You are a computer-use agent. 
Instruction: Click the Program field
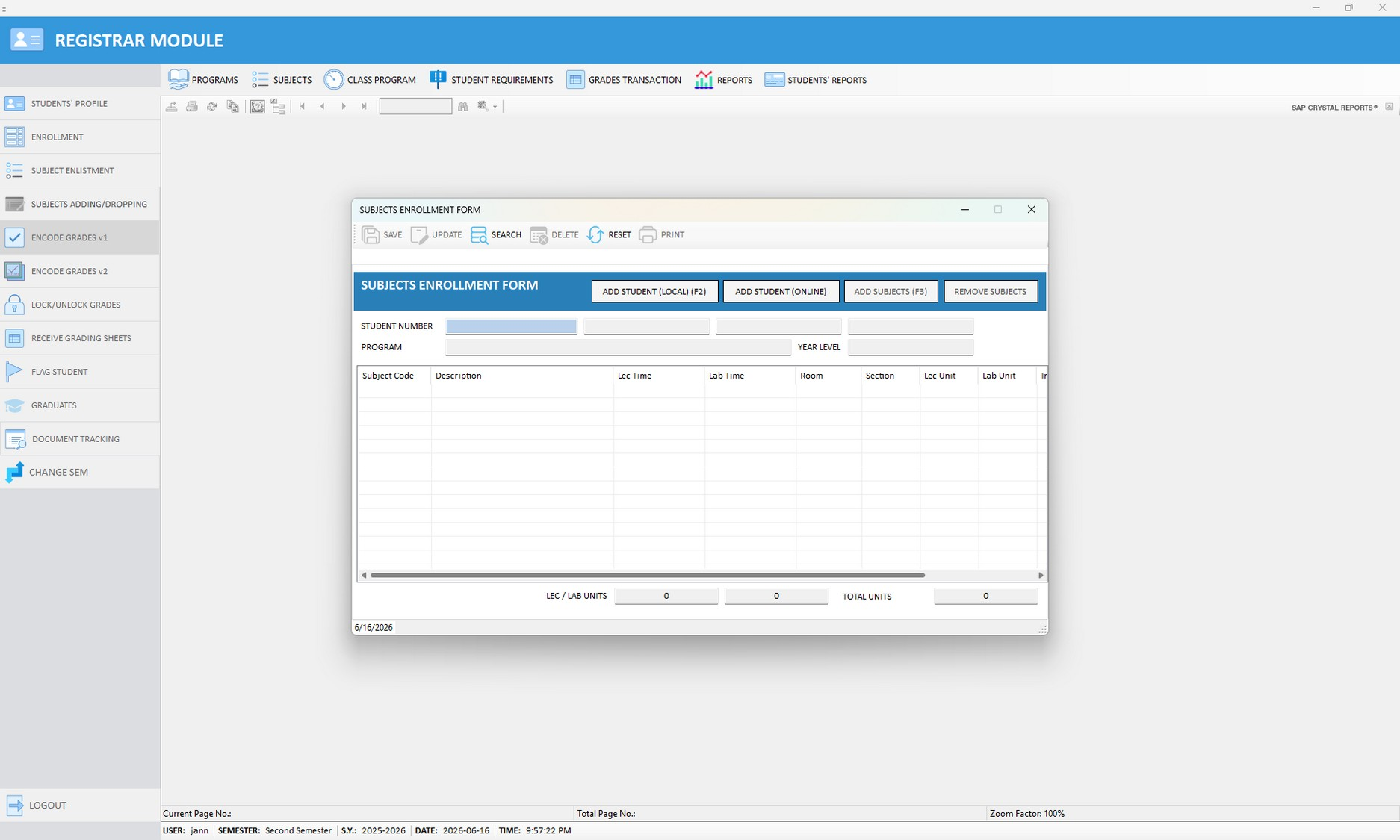(x=618, y=347)
